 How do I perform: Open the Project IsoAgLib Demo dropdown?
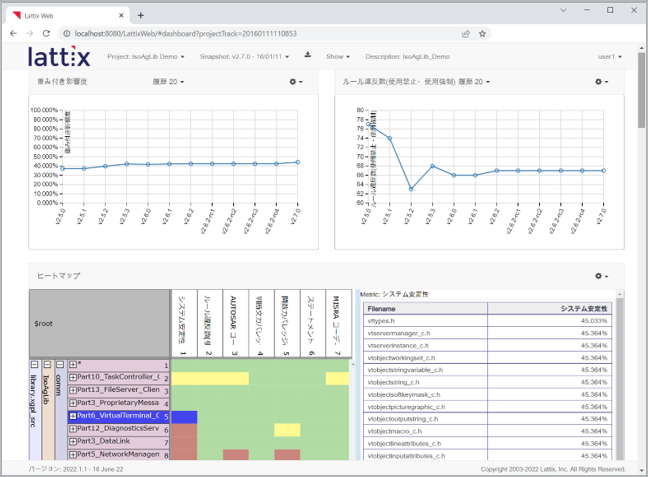click(x=146, y=57)
